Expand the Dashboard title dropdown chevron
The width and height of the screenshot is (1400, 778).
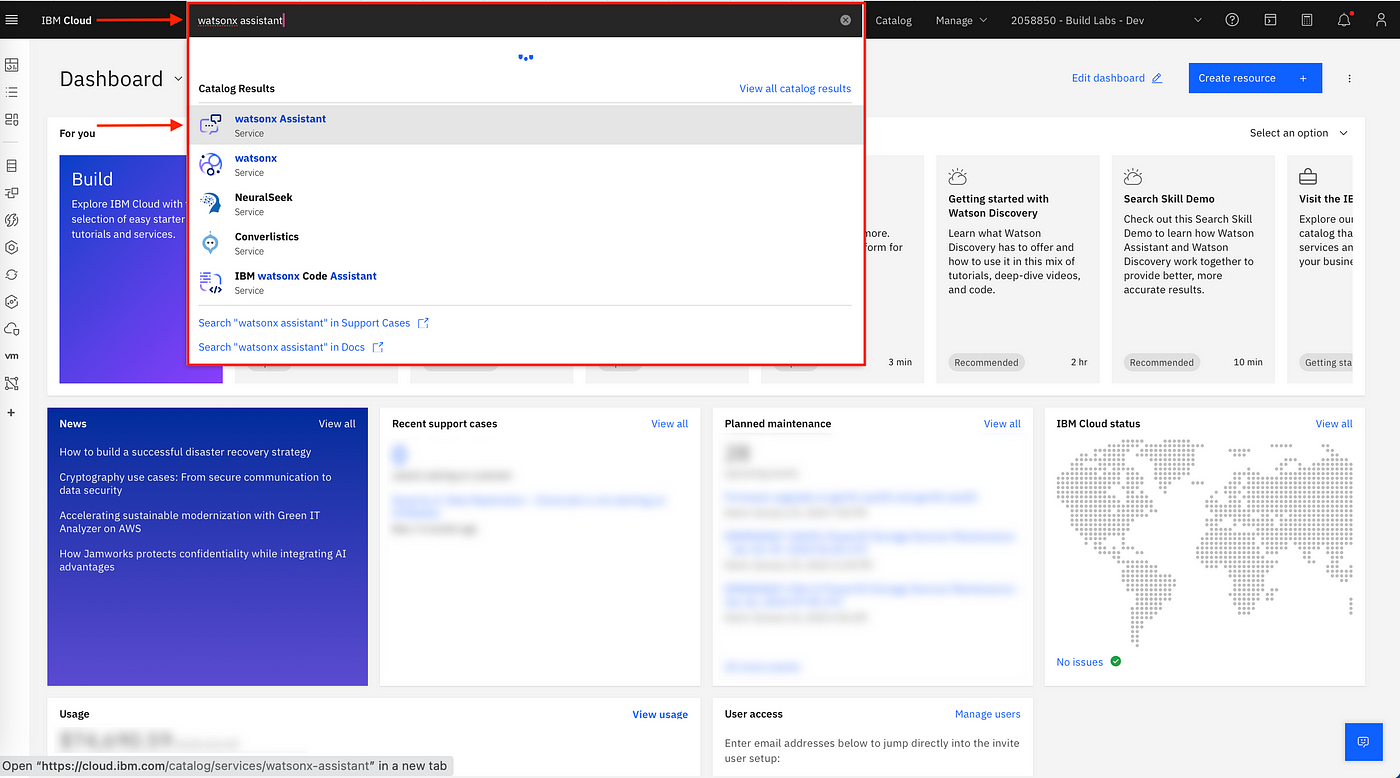[179, 79]
